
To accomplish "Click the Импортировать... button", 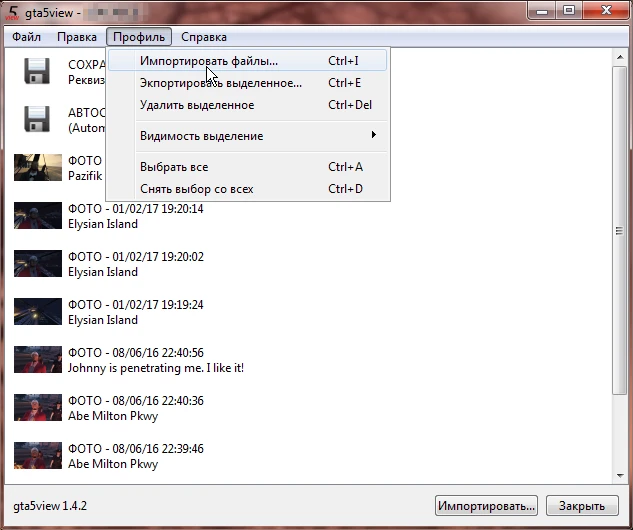I will point(486,506).
